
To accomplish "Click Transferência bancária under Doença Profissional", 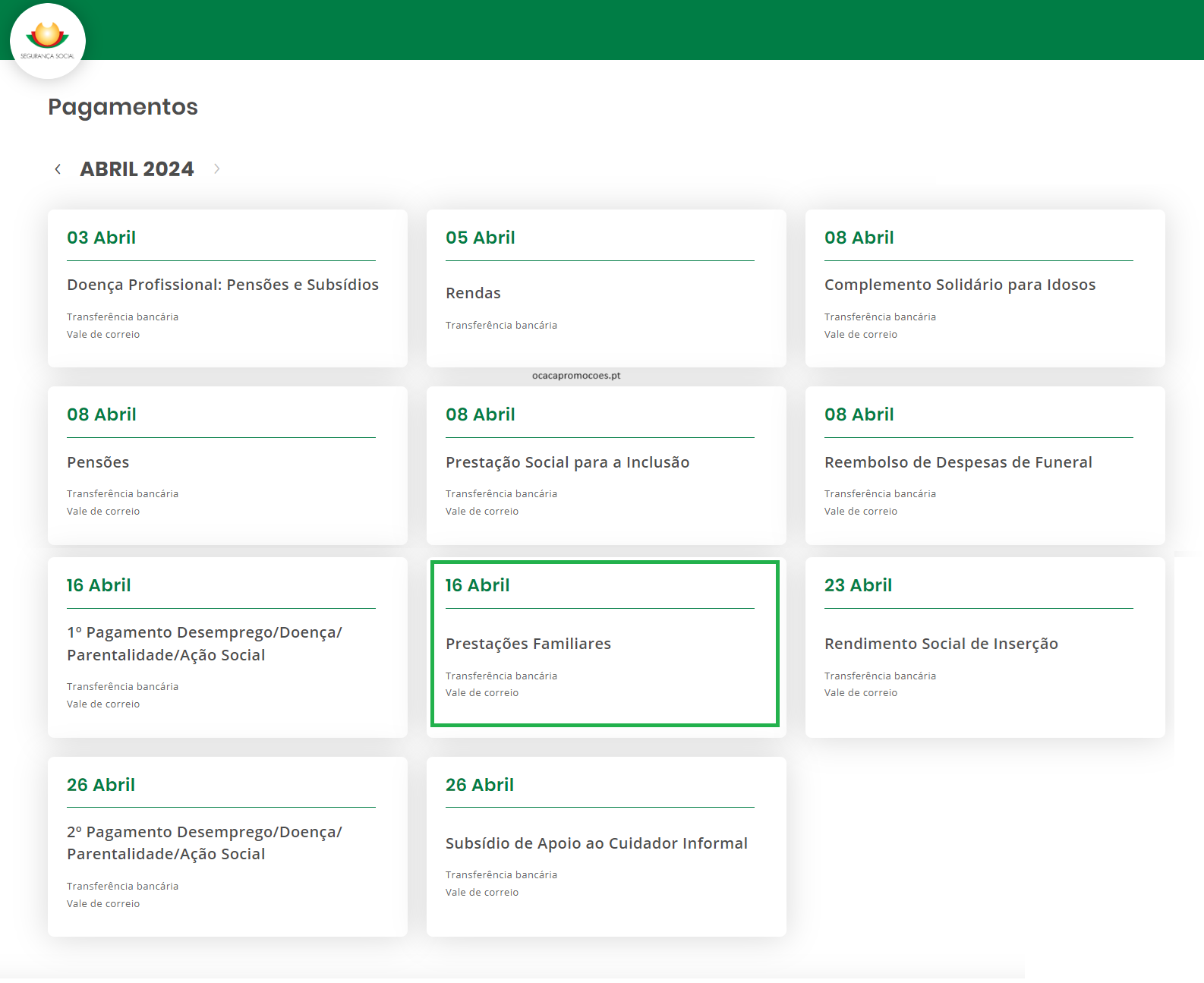I will pos(122,317).
